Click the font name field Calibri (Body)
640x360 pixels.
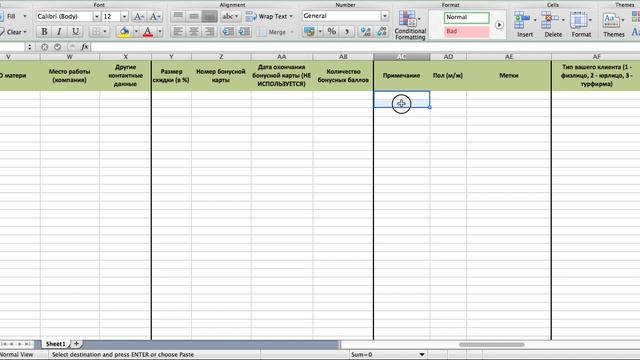click(x=64, y=16)
